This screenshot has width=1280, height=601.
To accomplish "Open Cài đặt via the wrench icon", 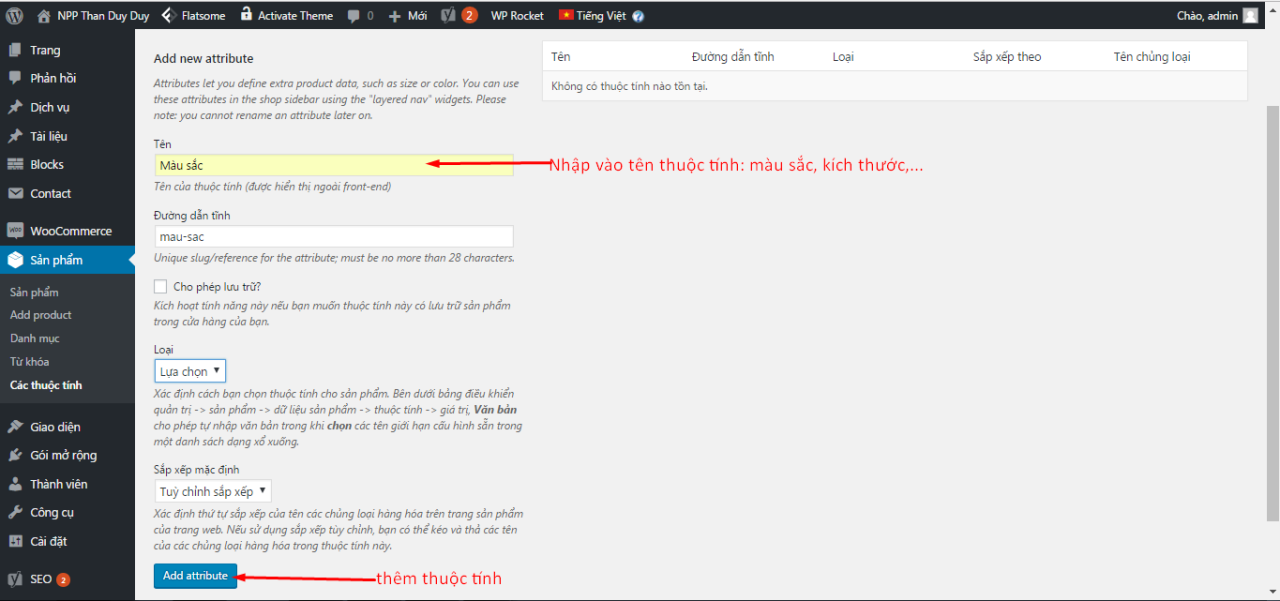I will point(14,540).
